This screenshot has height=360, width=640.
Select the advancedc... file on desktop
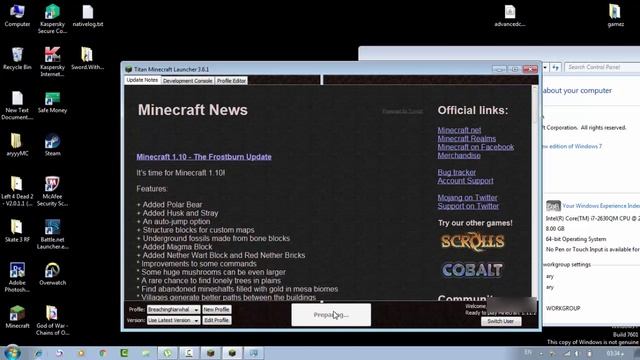509,16
